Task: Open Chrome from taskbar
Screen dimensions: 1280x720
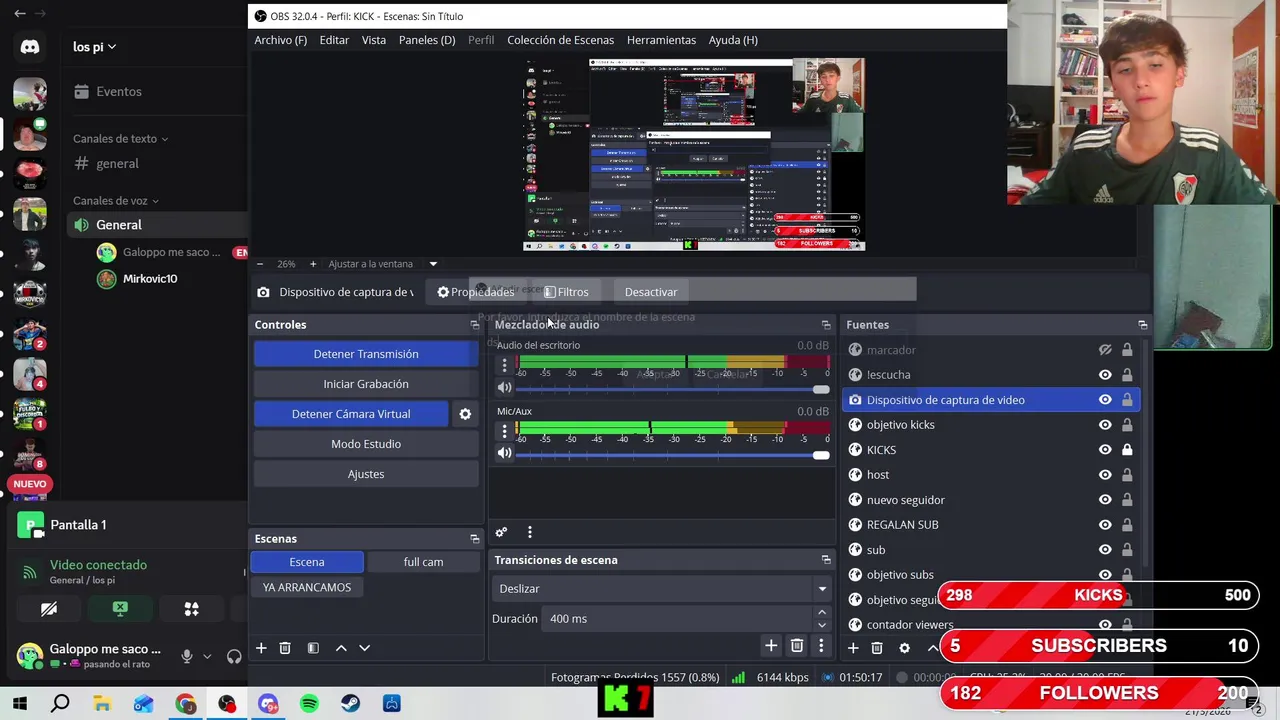Action: coord(185,704)
